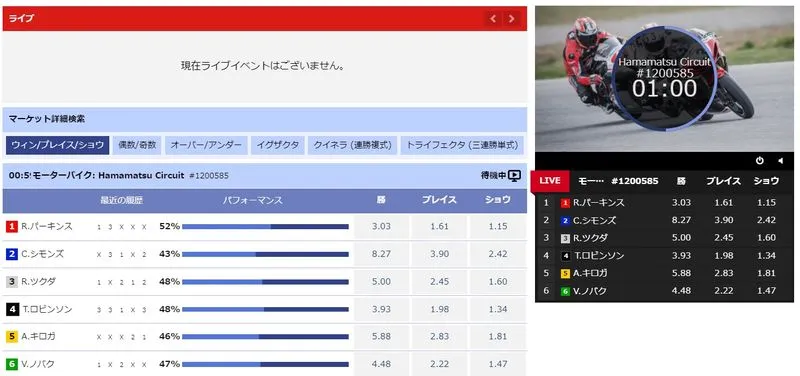Bet win odds 4.48 for V.ノバク
This screenshot has height=376, width=800.
(x=381, y=364)
